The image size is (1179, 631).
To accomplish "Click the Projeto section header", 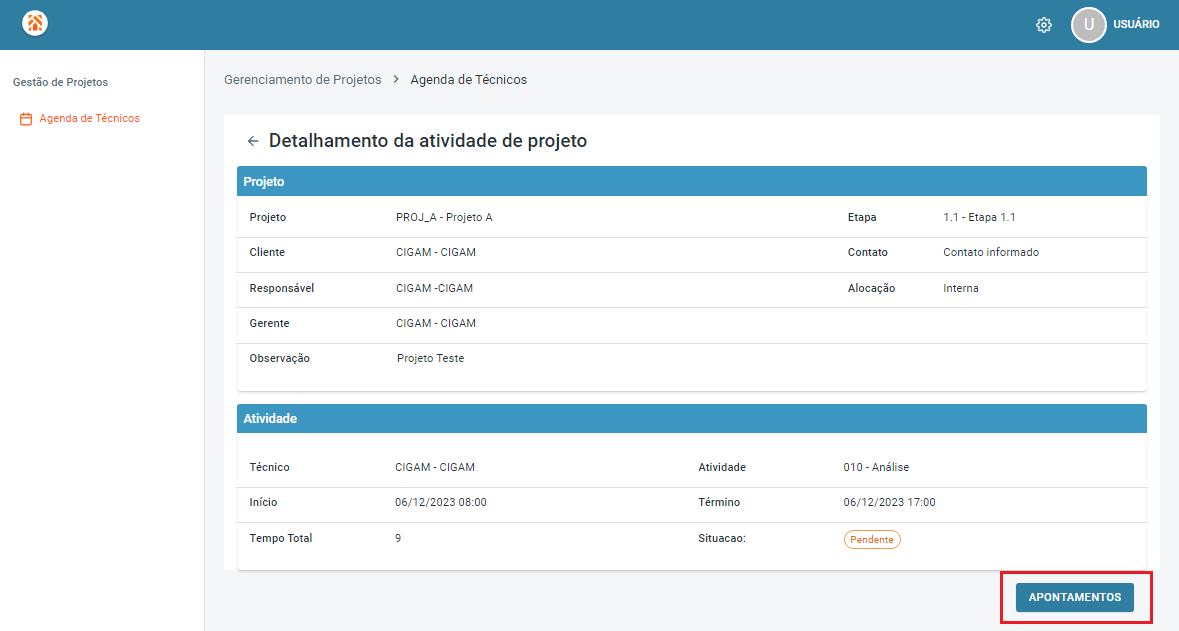I will pos(692,181).
